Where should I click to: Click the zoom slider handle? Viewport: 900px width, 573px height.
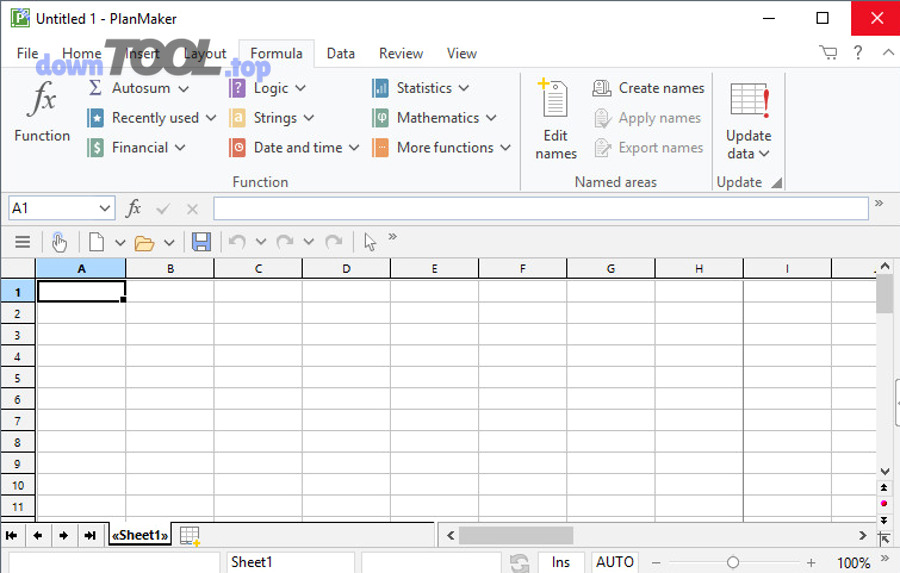733,562
